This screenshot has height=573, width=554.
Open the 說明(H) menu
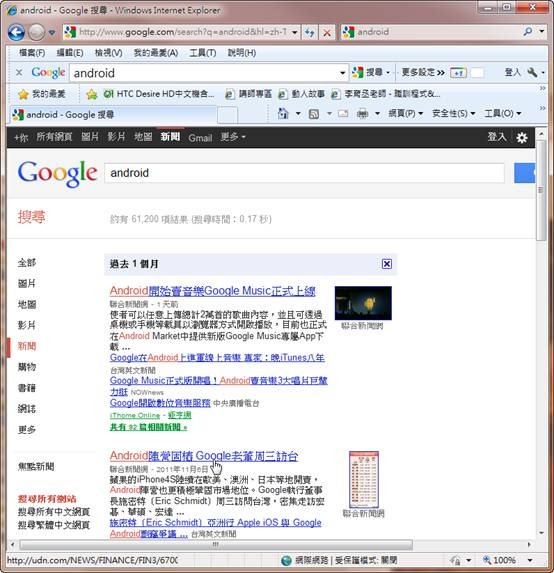click(x=242, y=53)
